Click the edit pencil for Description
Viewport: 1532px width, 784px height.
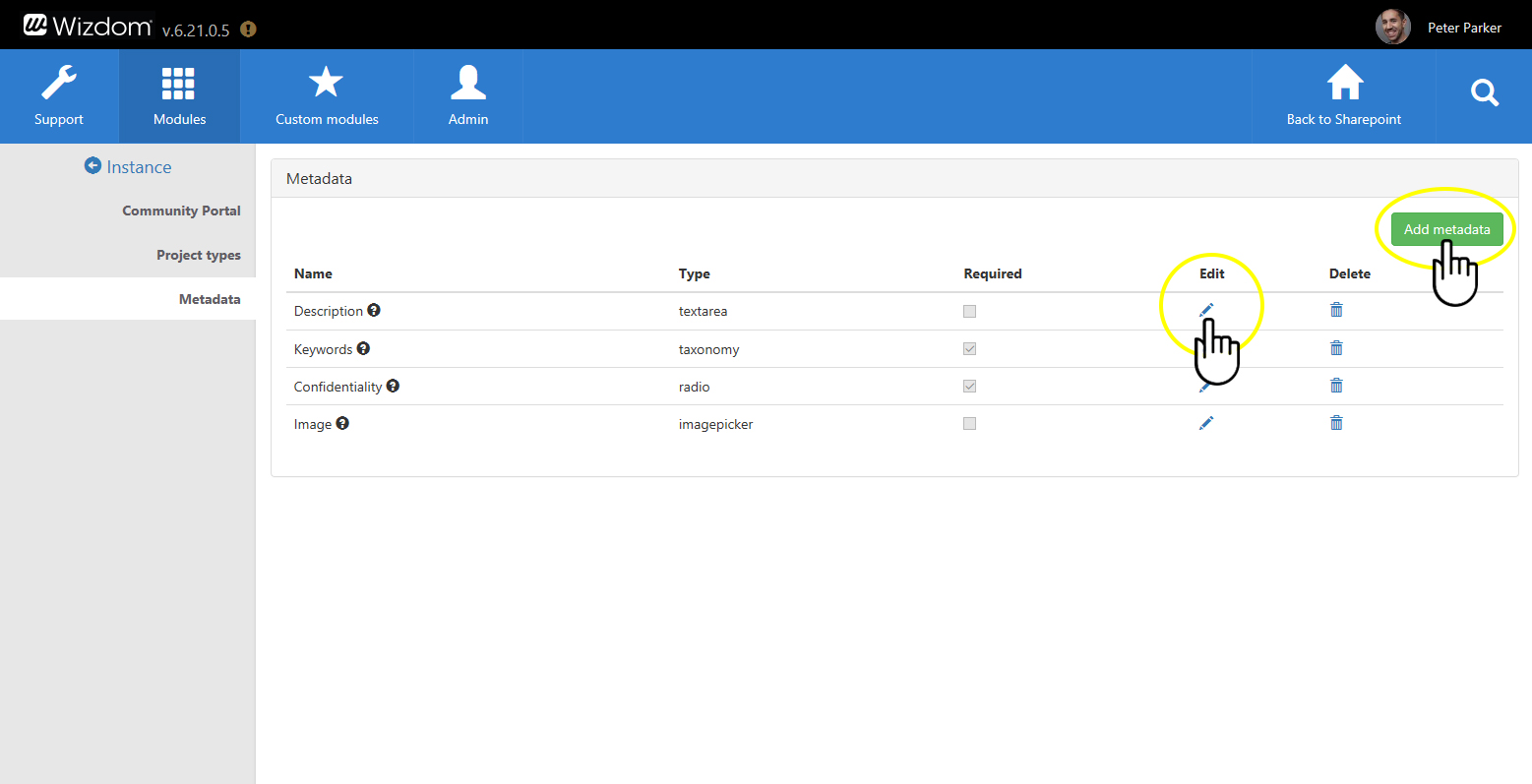1206,310
